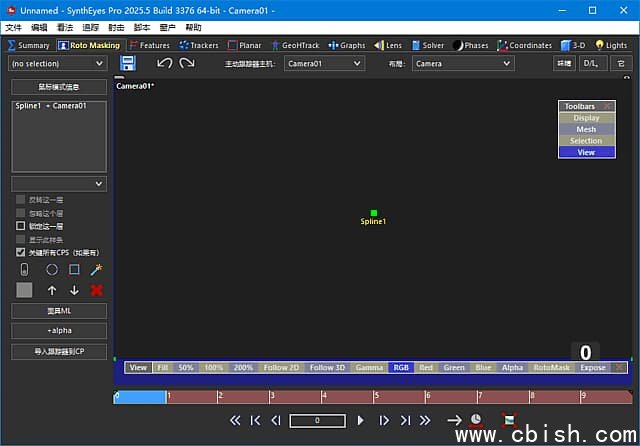Move the spline layer up

point(52,291)
